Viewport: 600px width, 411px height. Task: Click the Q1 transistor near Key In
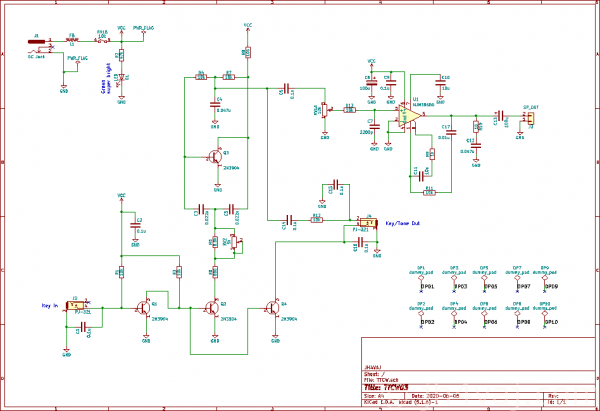145,308
